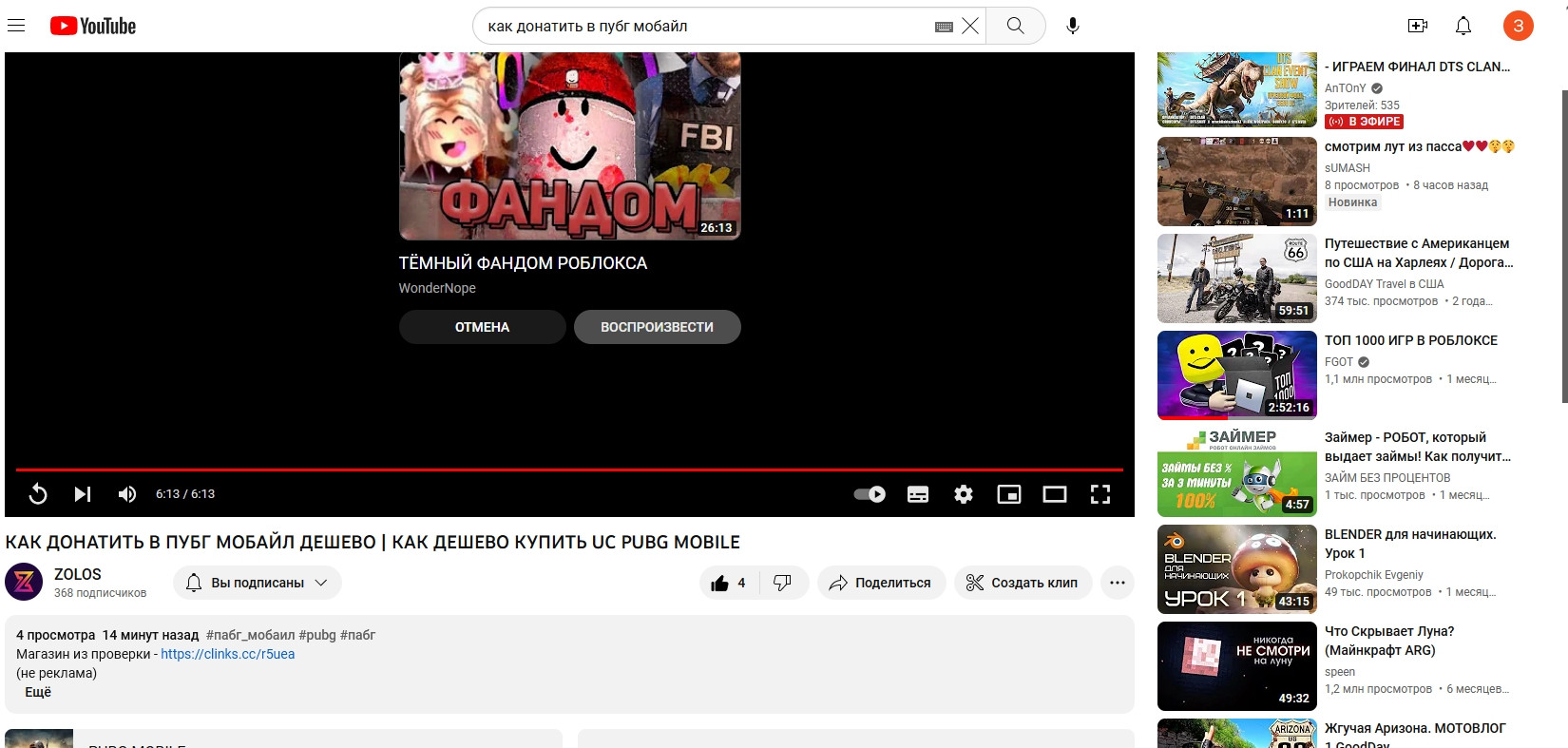
Task: Mute the video with the speaker icon
Action: (x=127, y=493)
